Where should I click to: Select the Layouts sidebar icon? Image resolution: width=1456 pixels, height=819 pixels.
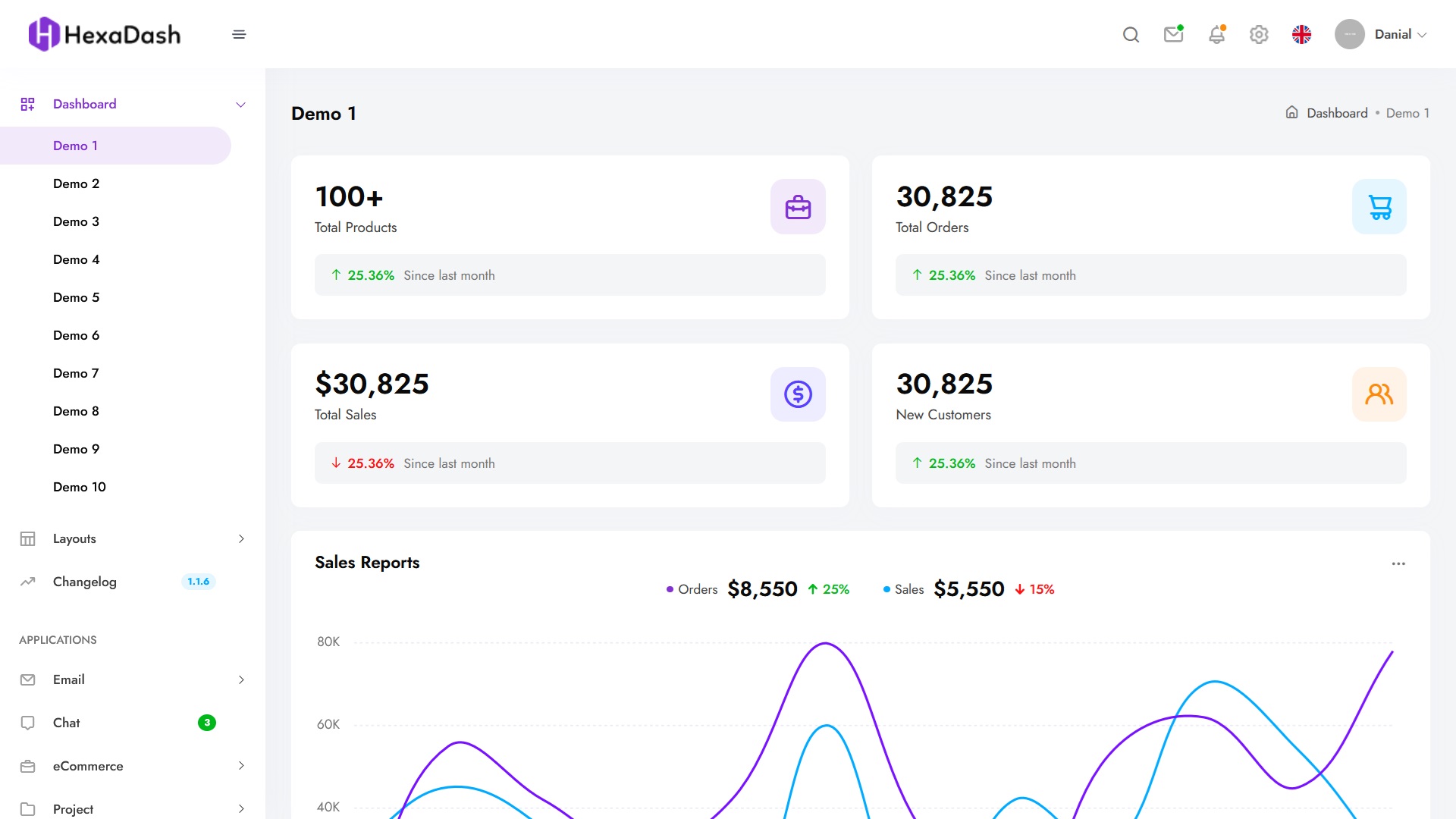pos(27,538)
